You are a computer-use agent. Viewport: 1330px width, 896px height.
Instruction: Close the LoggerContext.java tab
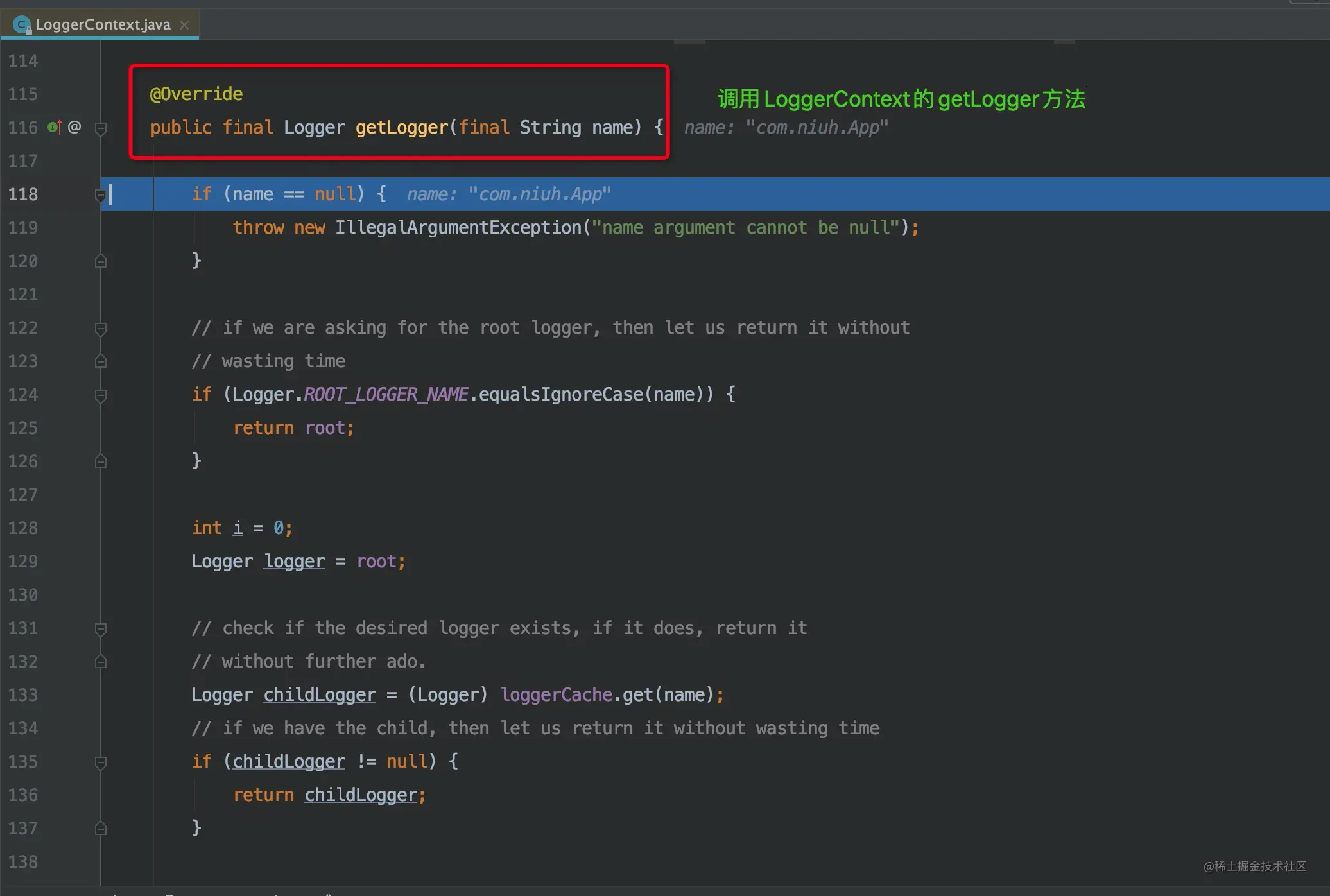pyautogui.click(x=184, y=25)
